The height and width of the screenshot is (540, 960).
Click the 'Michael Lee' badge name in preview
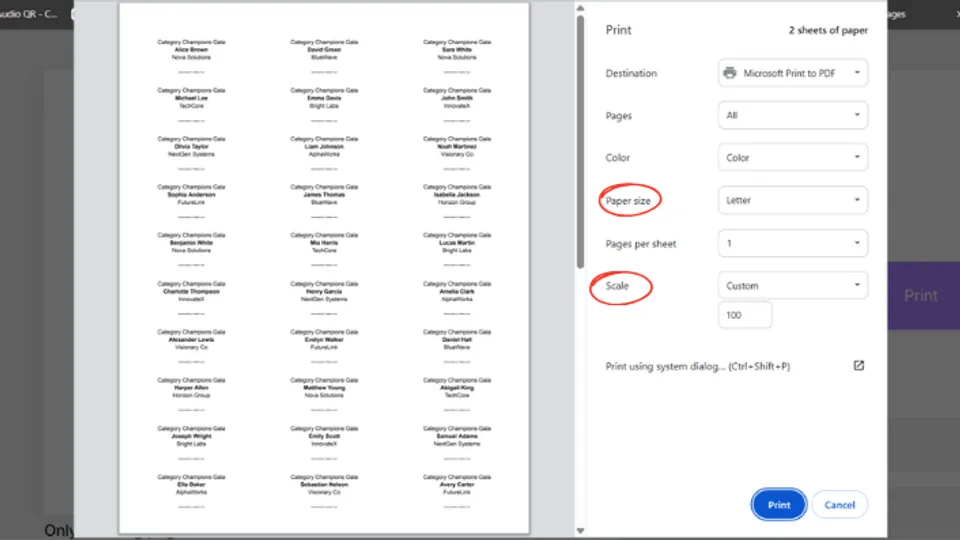point(191,98)
